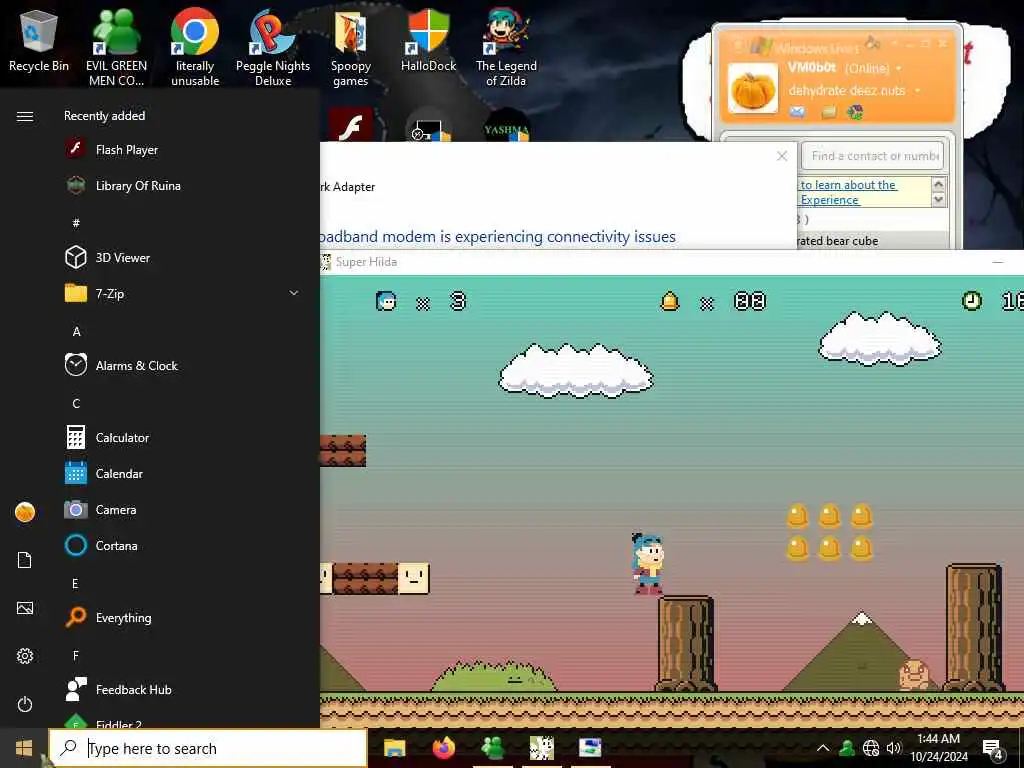Click the letter C section header

tap(76, 403)
